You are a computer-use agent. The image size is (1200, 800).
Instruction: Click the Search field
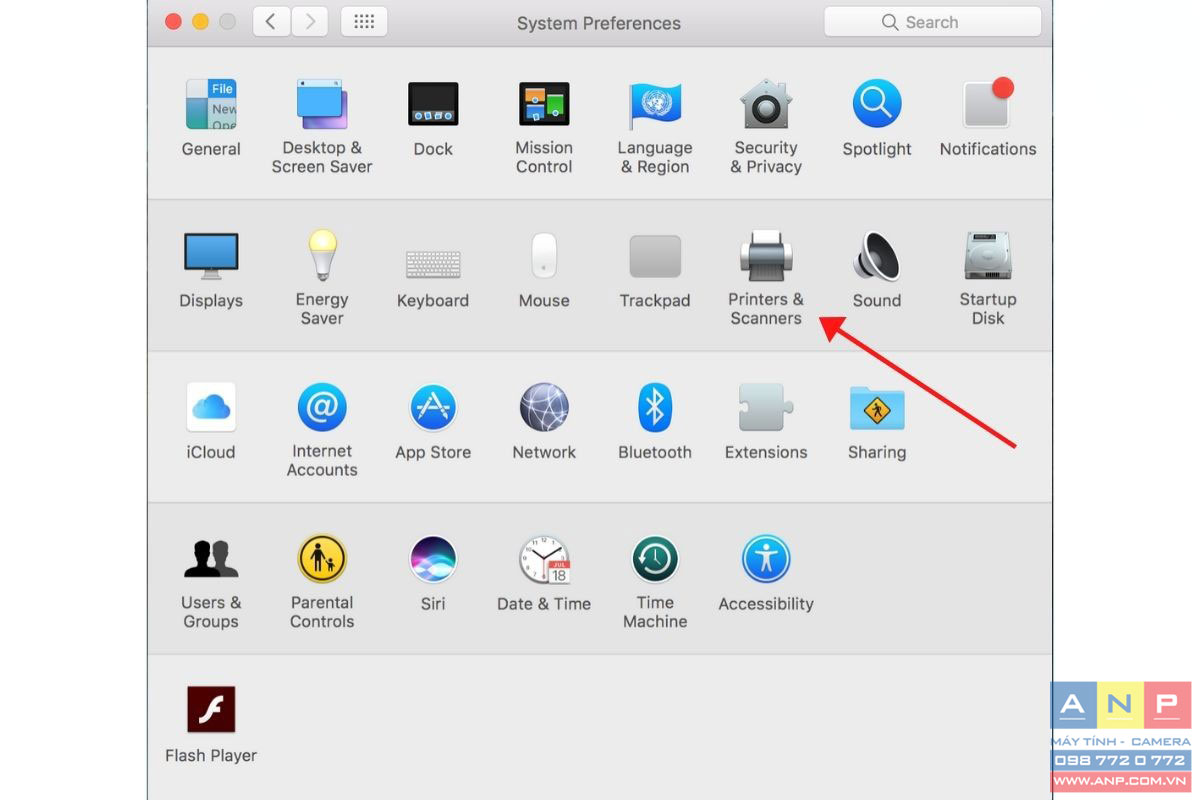point(932,22)
